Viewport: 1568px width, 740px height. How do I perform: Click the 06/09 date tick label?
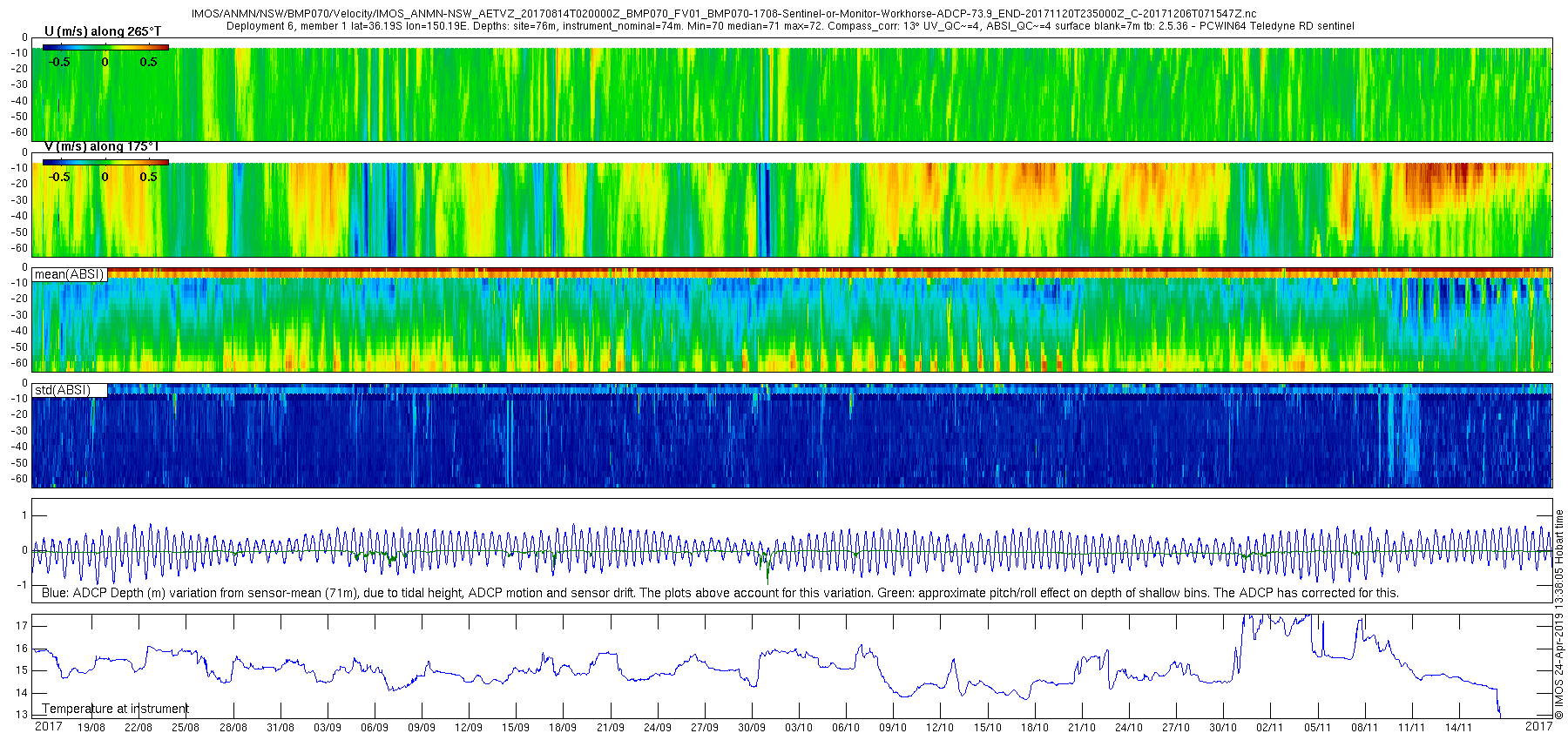pyautogui.click(x=375, y=728)
